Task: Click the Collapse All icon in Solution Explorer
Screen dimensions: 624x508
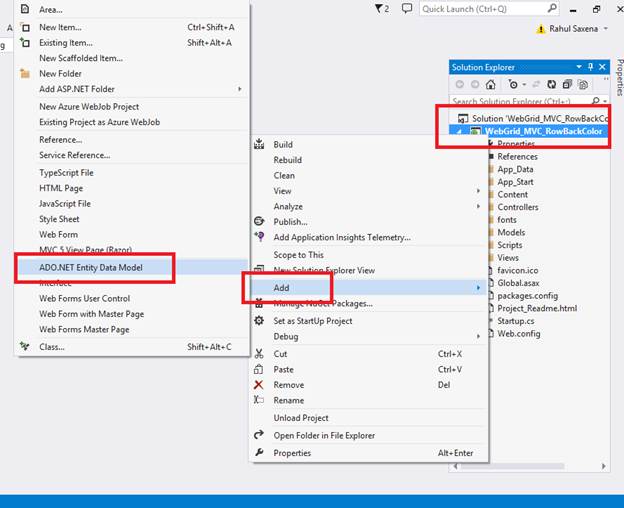Action: pos(567,84)
